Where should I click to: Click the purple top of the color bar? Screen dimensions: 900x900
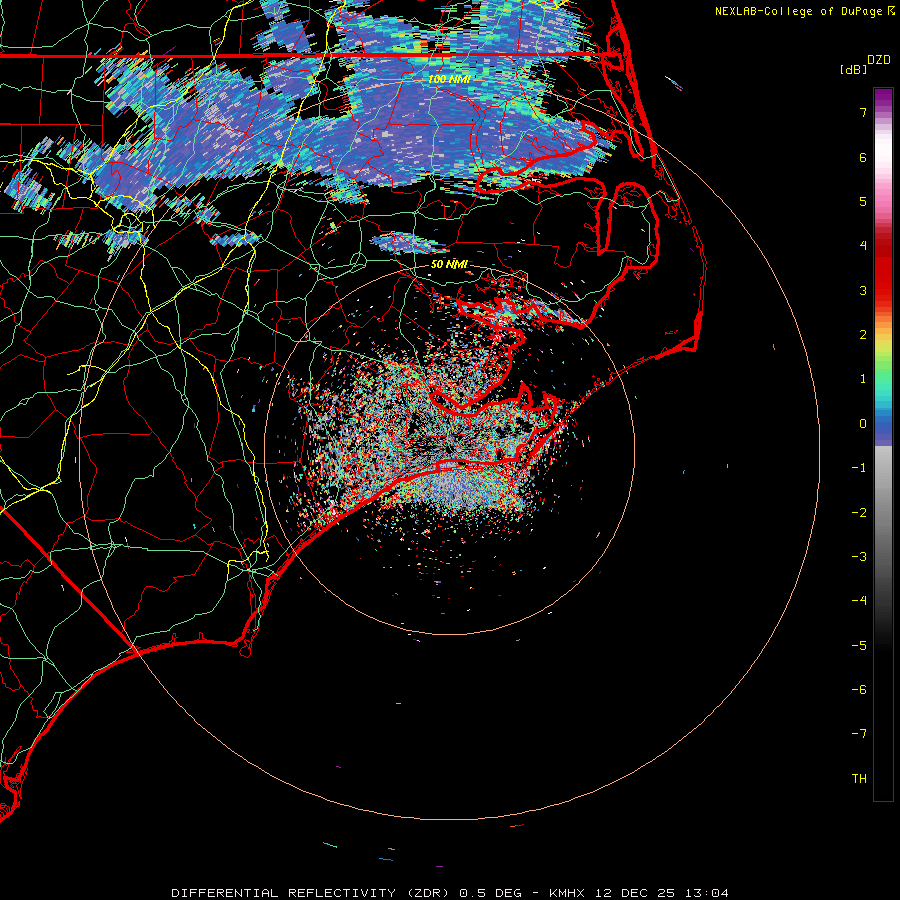click(883, 98)
